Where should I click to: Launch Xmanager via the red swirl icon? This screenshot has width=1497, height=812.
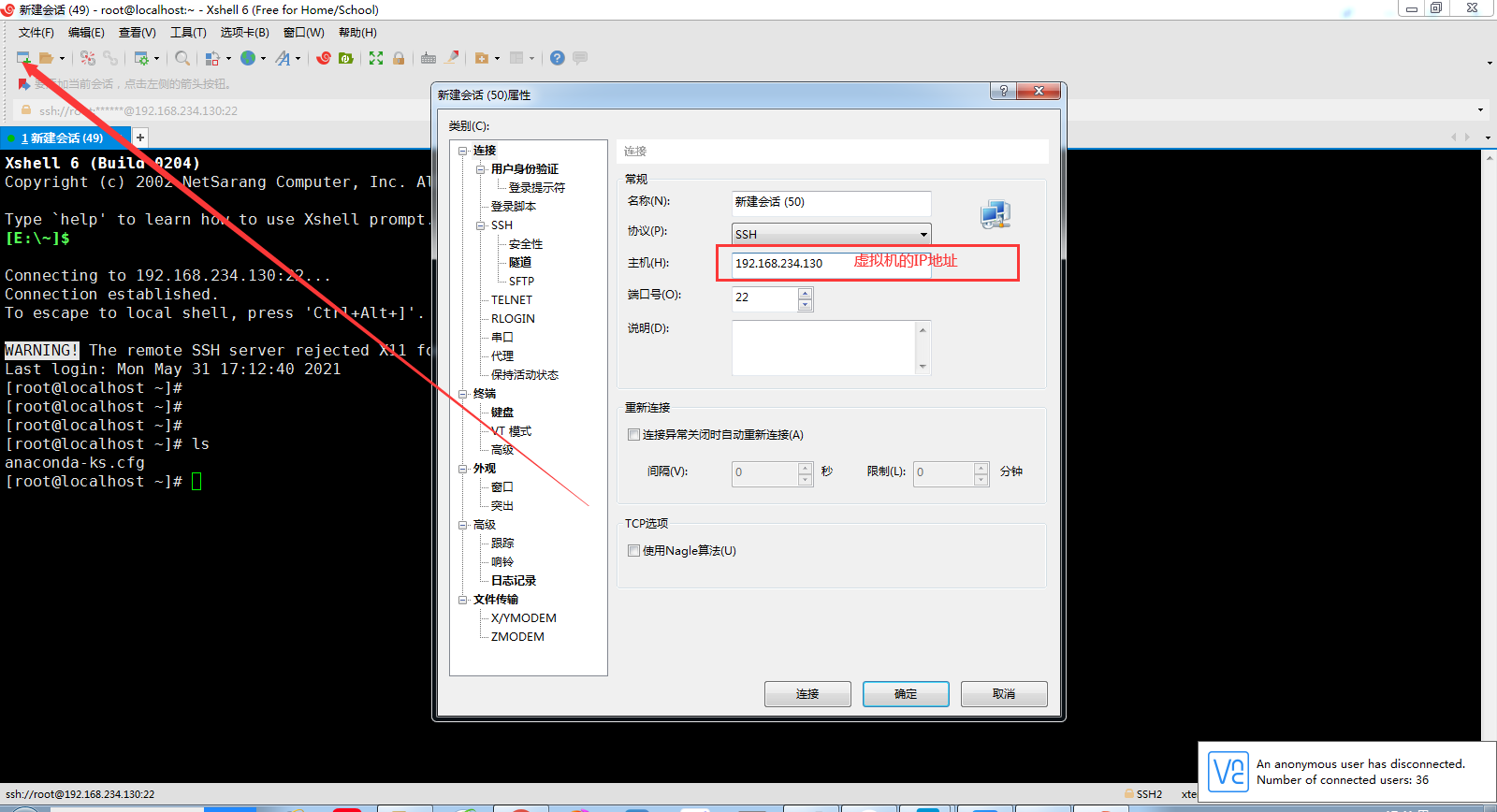click(x=324, y=58)
